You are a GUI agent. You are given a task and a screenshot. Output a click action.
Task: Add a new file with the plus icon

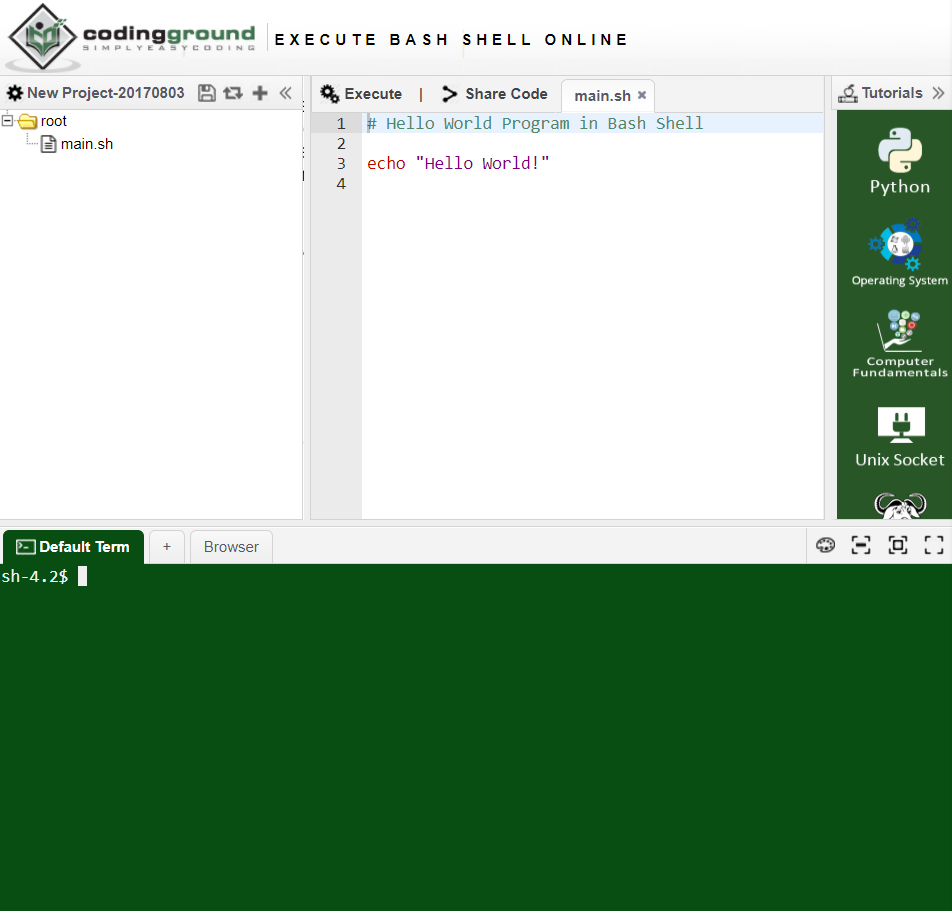[259, 92]
